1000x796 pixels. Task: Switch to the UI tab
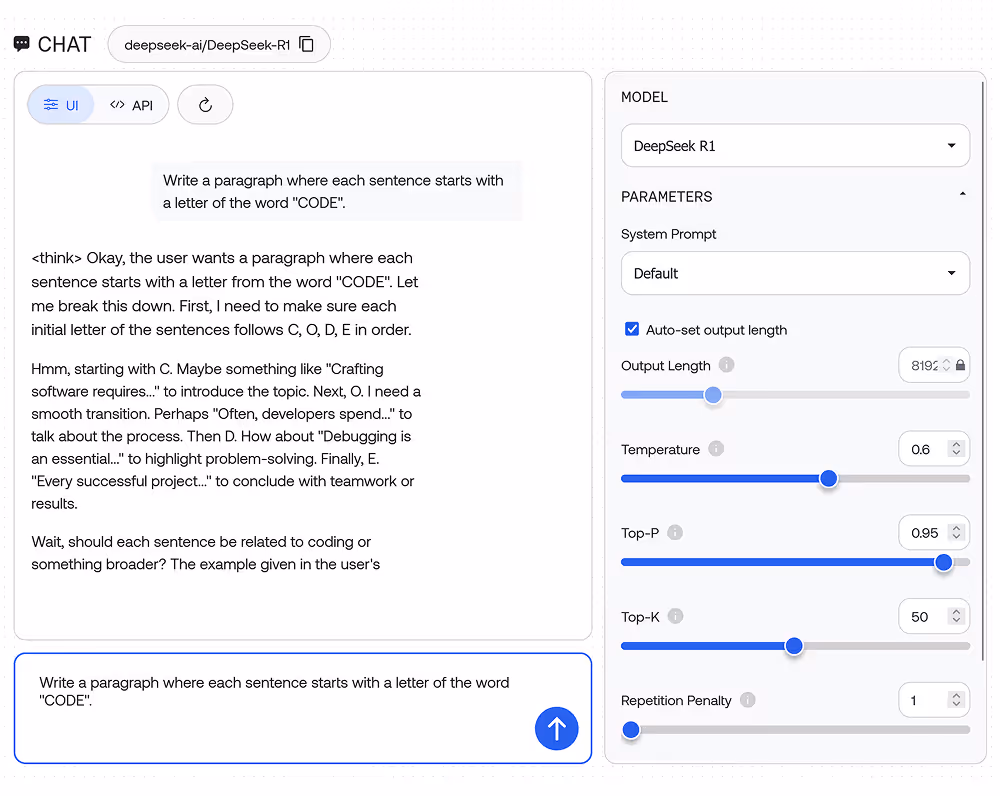click(61, 105)
